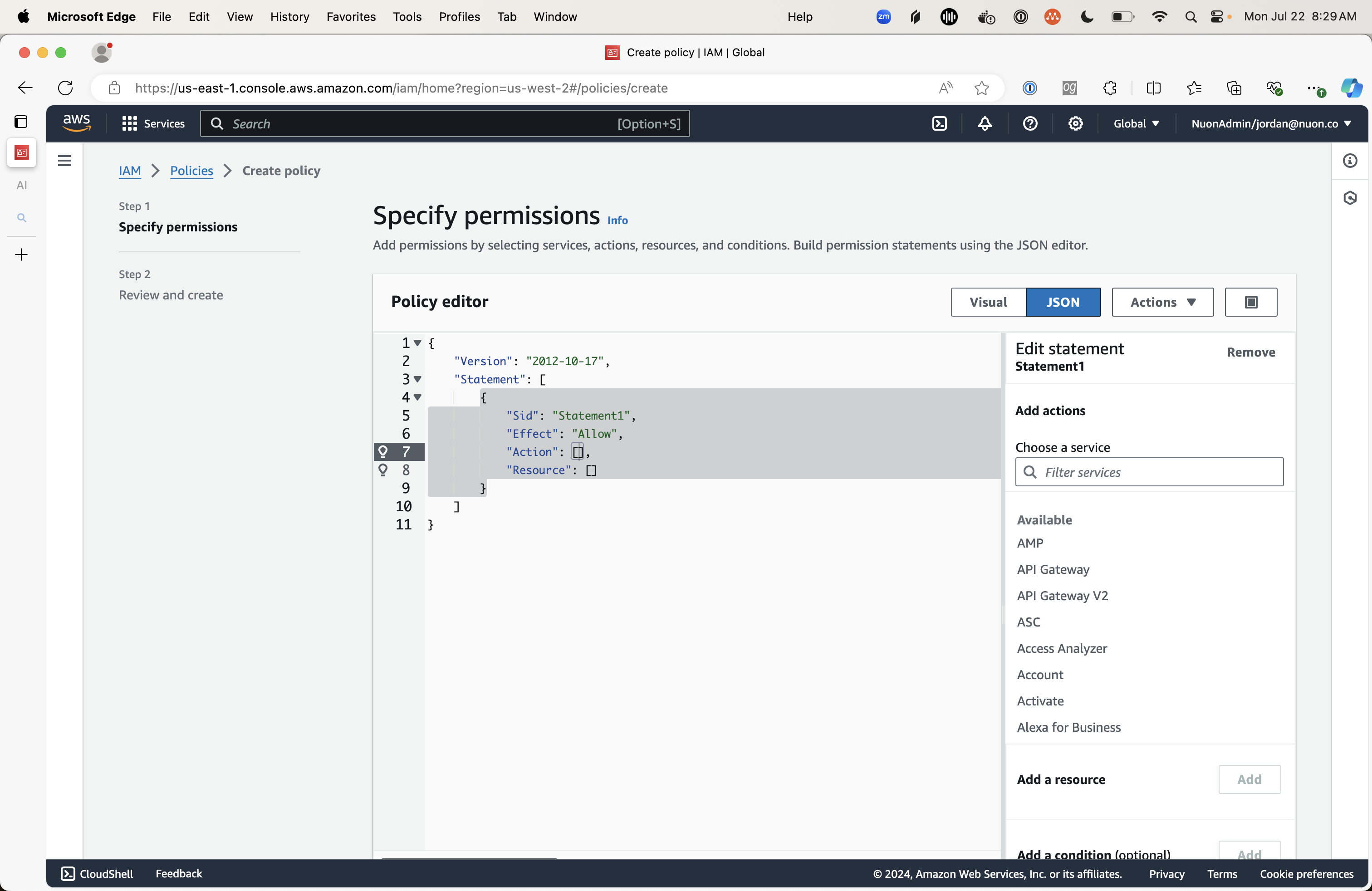Collapse the code fold arrow on line 3

click(x=418, y=379)
